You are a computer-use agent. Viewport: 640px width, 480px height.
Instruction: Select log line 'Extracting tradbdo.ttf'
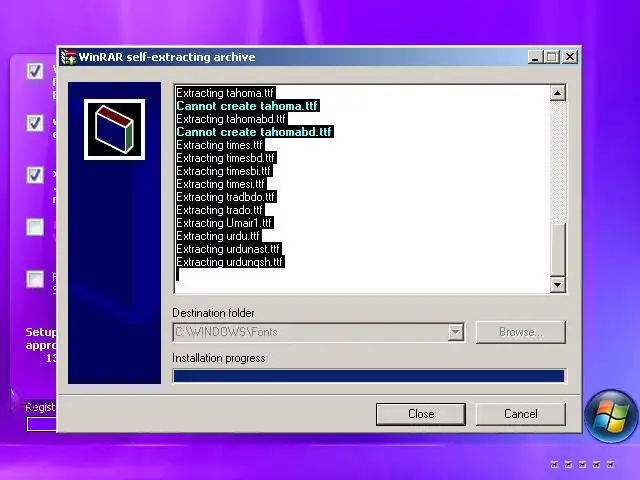[x=226, y=197]
